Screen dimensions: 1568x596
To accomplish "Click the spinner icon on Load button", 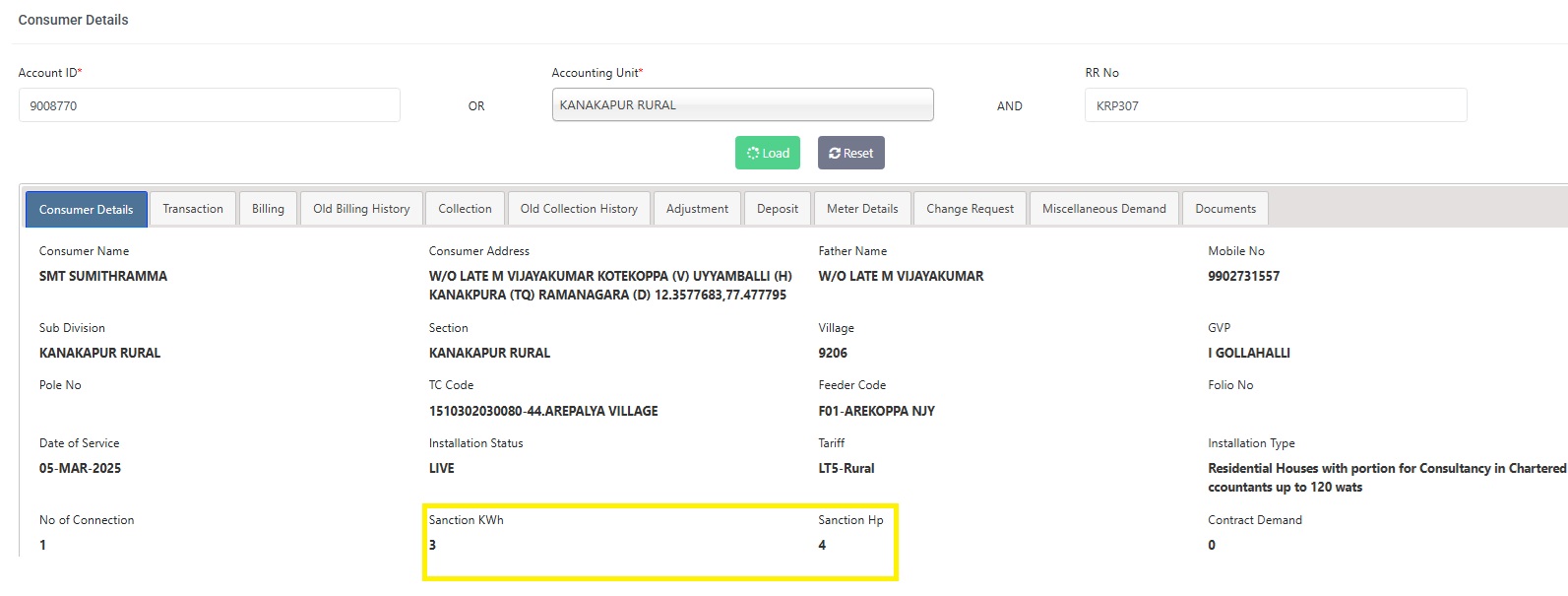I will click(x=753, y=154).
